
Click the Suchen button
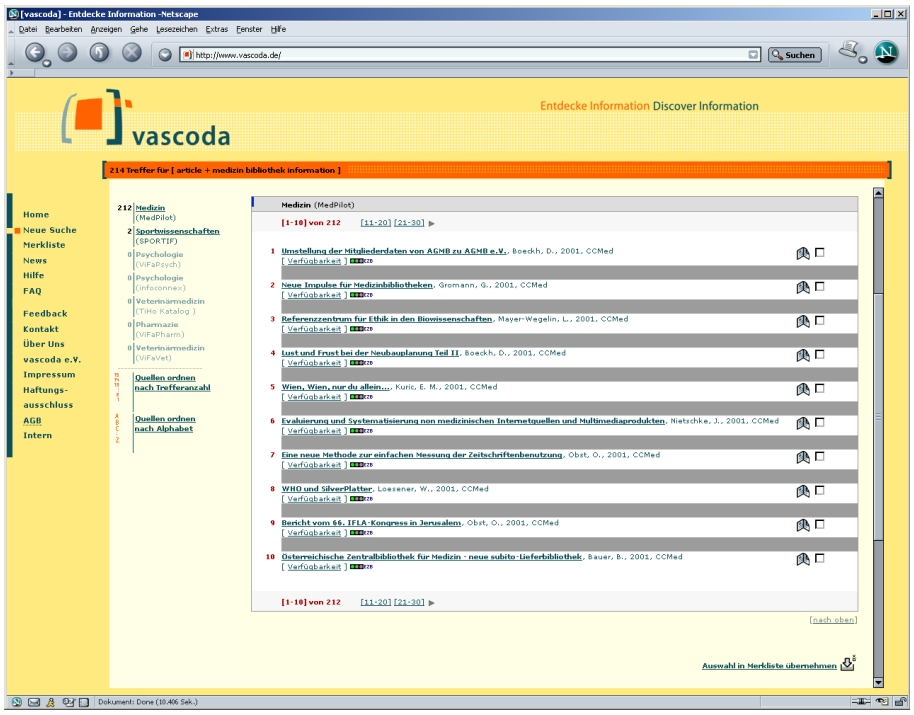point(795,55)
